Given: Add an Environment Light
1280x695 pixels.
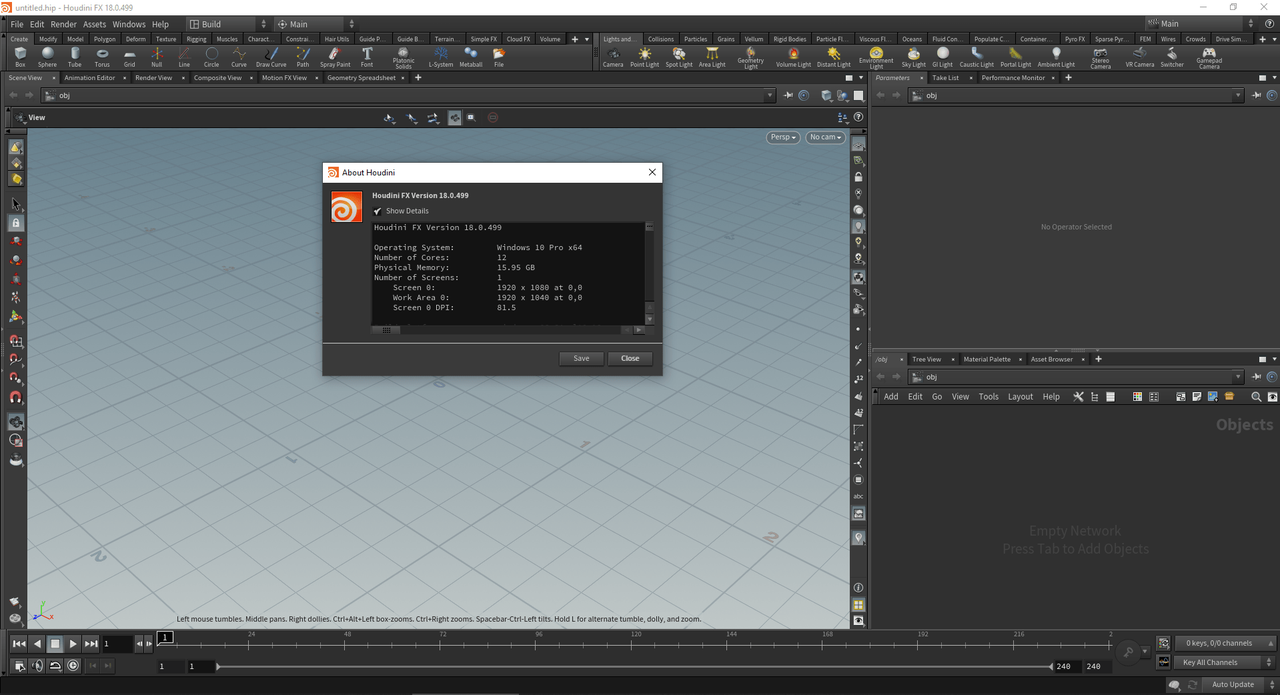Looking at the screenshot, I should coord(876,58).
